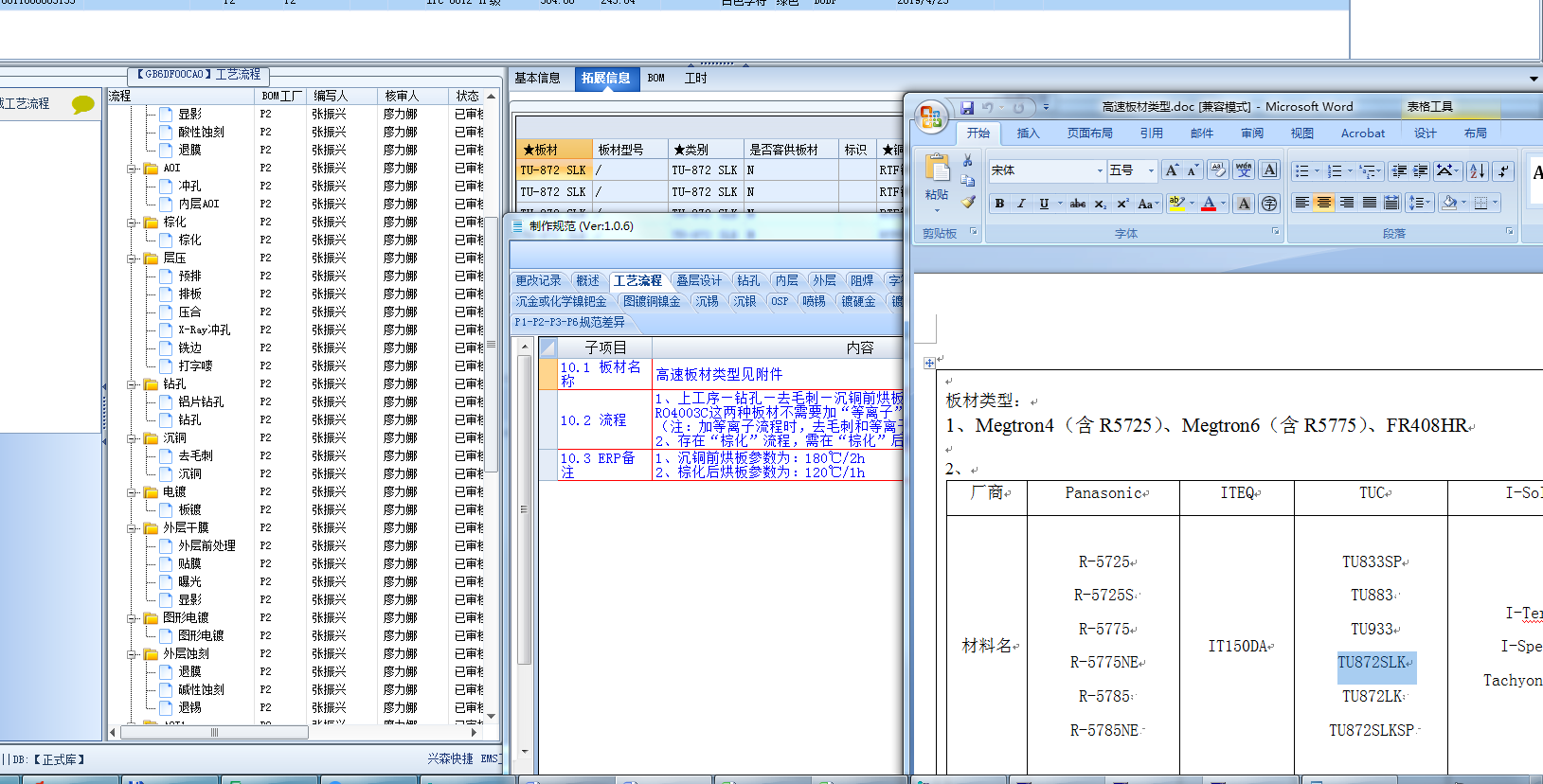Toggle Underline formatting in Word
Image resolution: width=1543 pixels, height=784 pixels.
click(x=1044, y=204)
